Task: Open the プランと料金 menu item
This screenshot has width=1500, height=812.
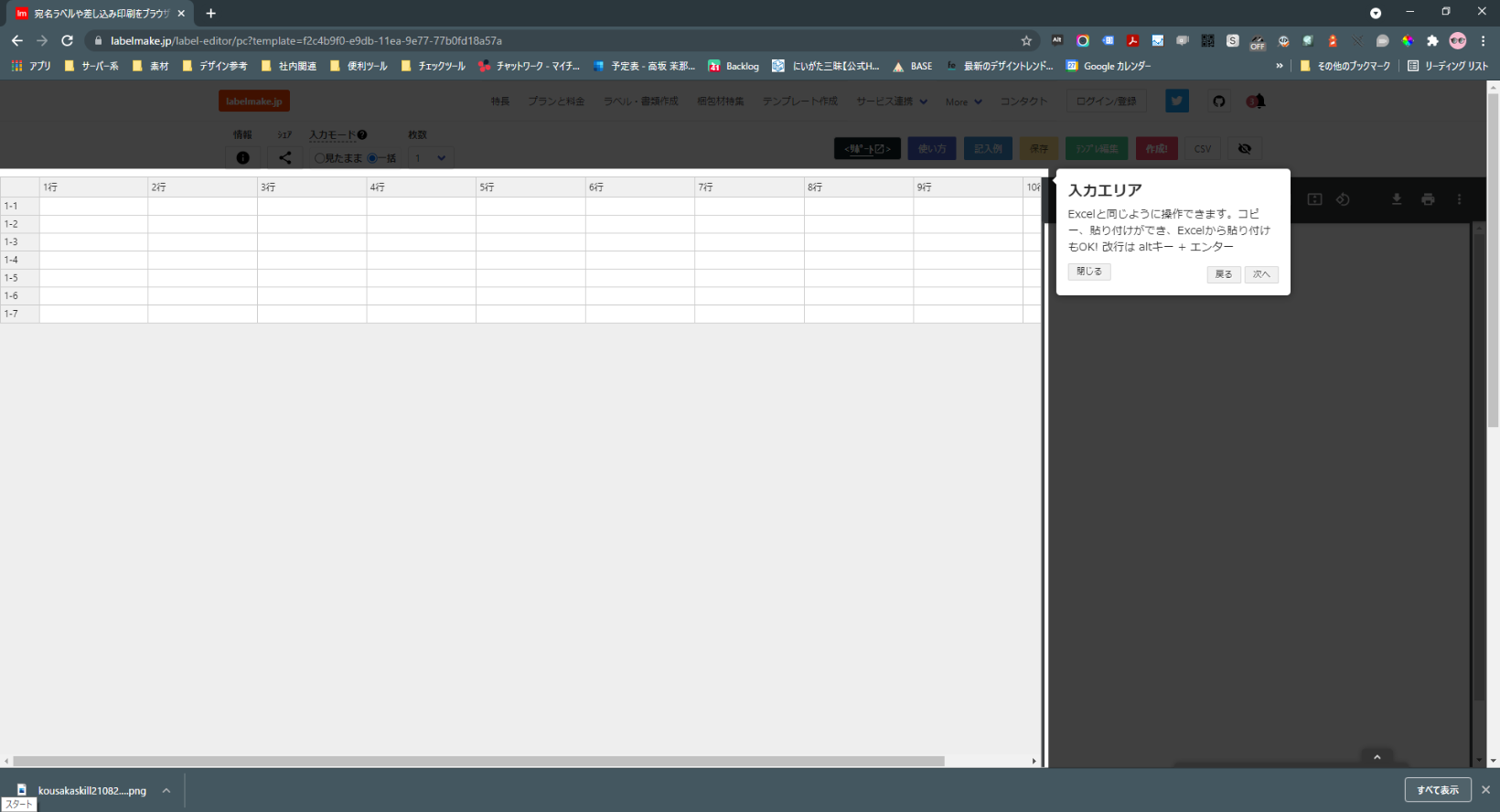Action: coord(555,101)
